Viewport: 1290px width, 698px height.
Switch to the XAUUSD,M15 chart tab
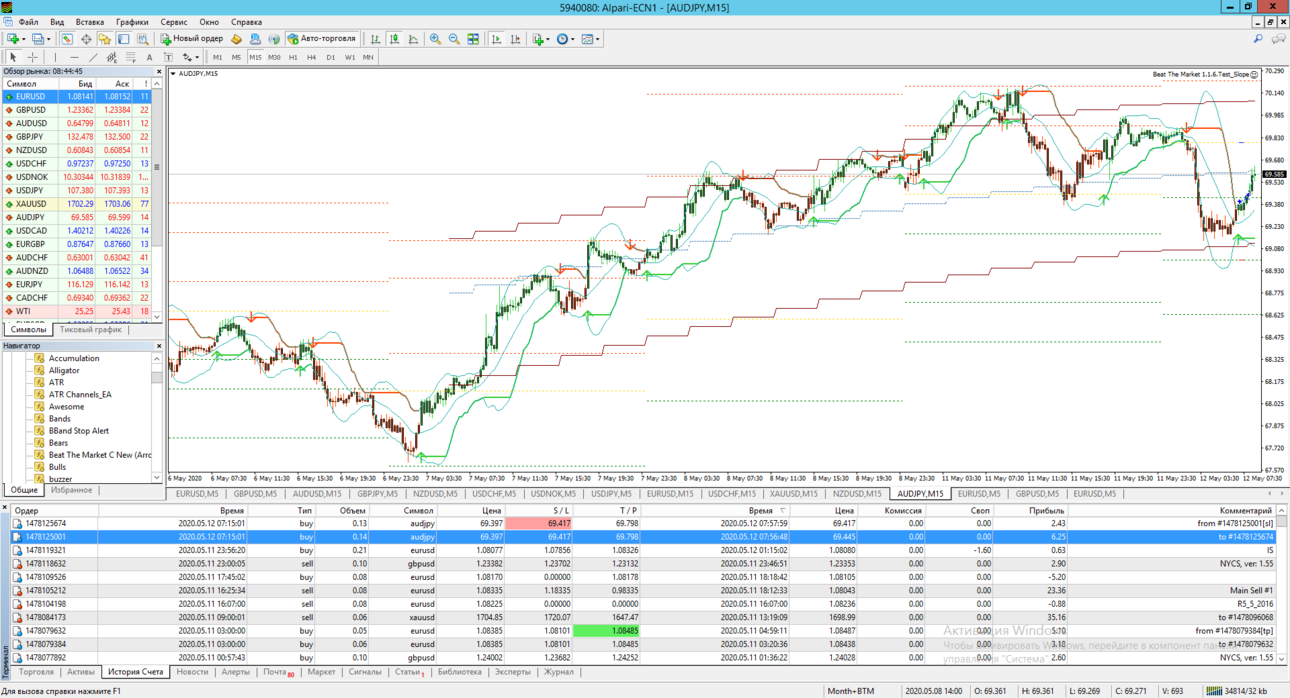coord(794,493)
